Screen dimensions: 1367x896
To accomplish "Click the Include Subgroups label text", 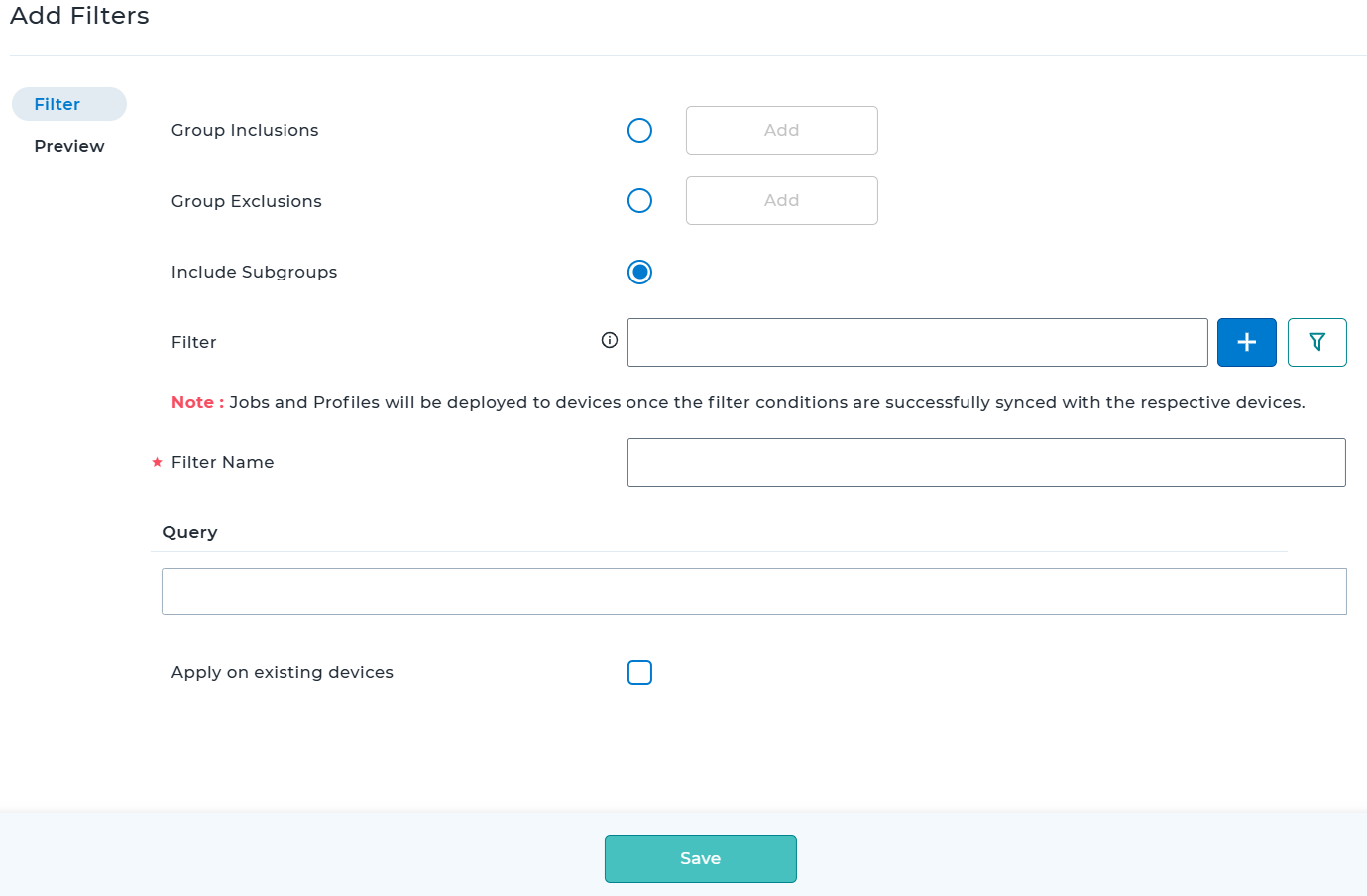I will point(254,272).
